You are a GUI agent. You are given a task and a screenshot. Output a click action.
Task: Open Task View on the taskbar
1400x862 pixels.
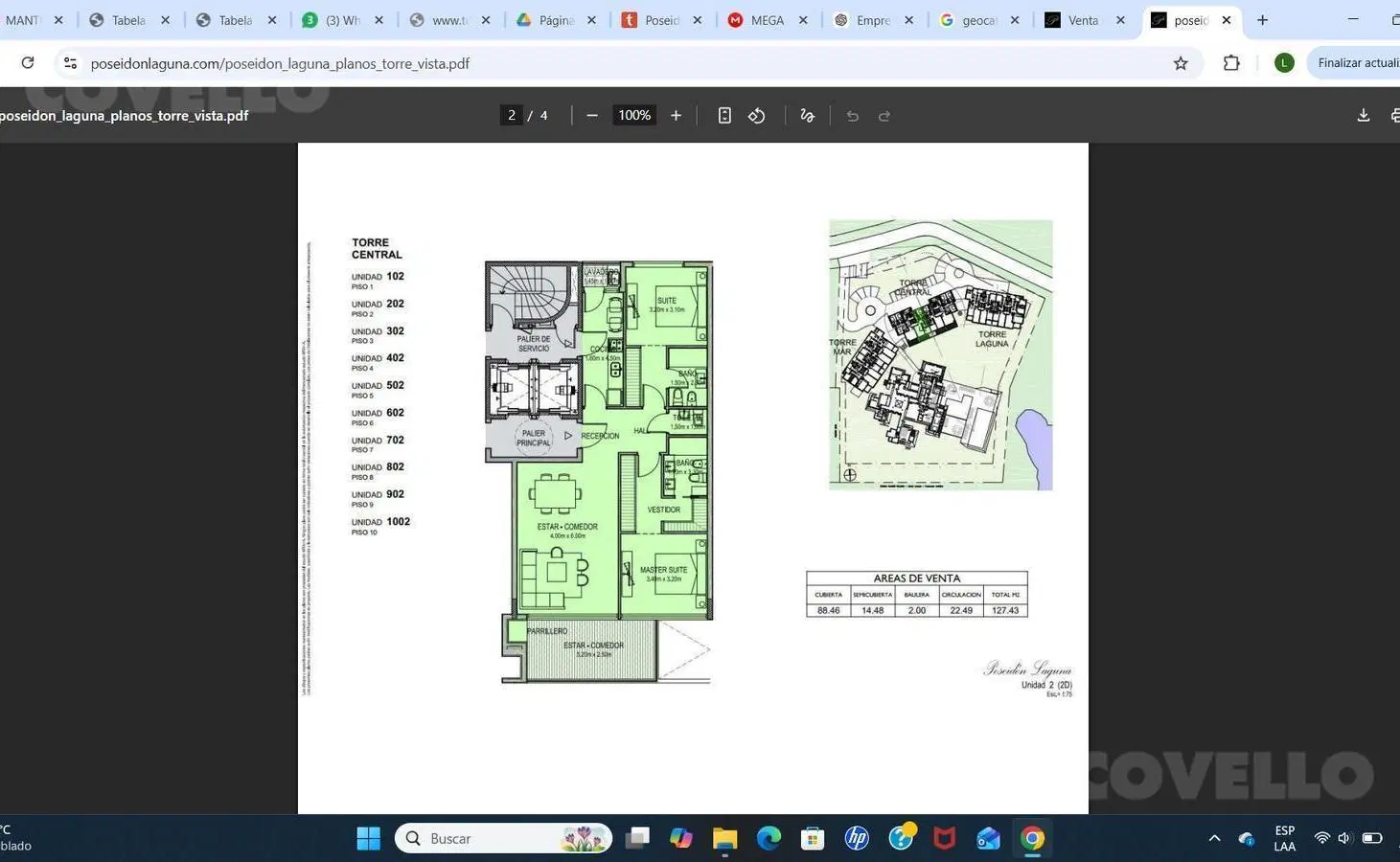637,838
